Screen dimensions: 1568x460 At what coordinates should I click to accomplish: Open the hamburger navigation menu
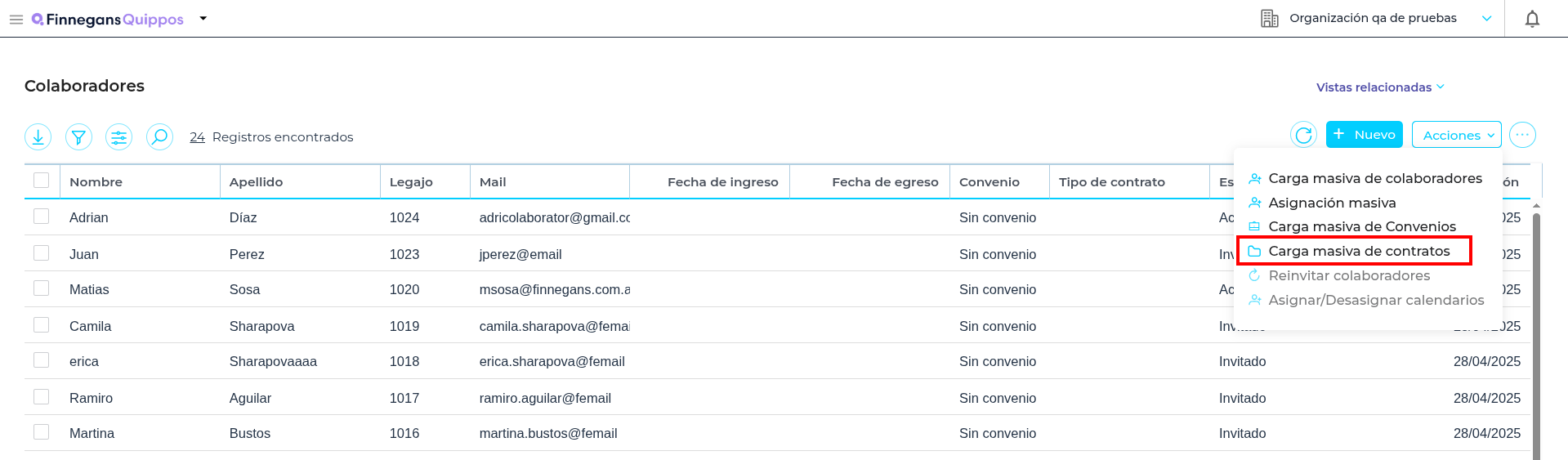click(16, 19)
